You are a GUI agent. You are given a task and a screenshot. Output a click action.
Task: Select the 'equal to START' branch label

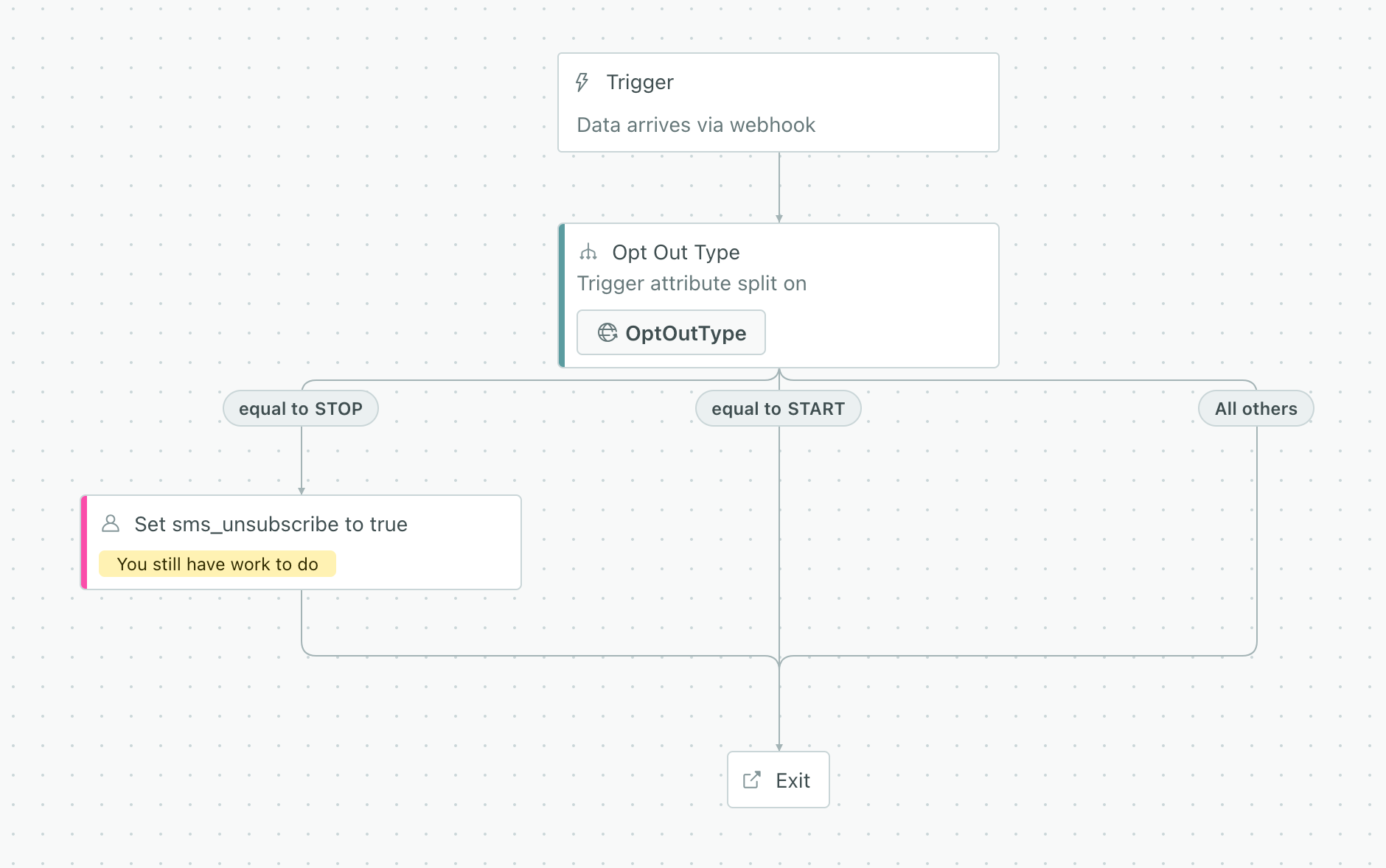tap(779, 408)
